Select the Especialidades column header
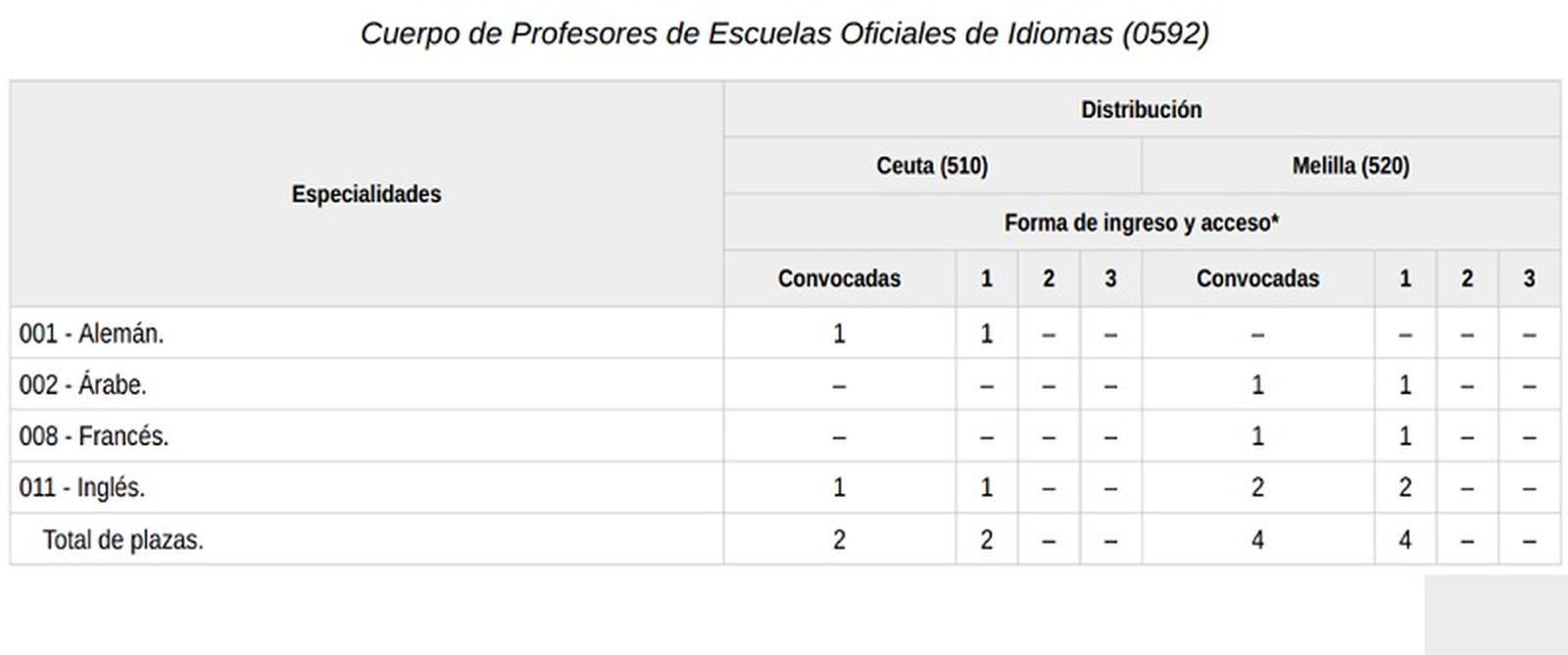Screen dimensions: 1568x655 (367, 194)
